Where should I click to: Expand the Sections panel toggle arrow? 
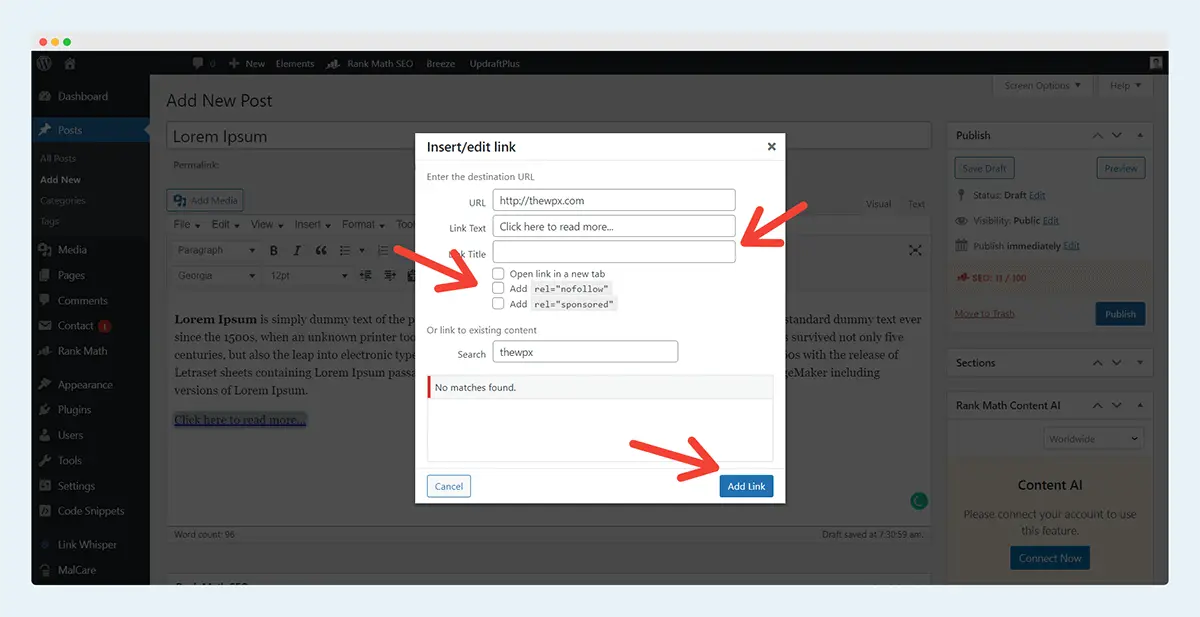click(x=1139, y=363)
